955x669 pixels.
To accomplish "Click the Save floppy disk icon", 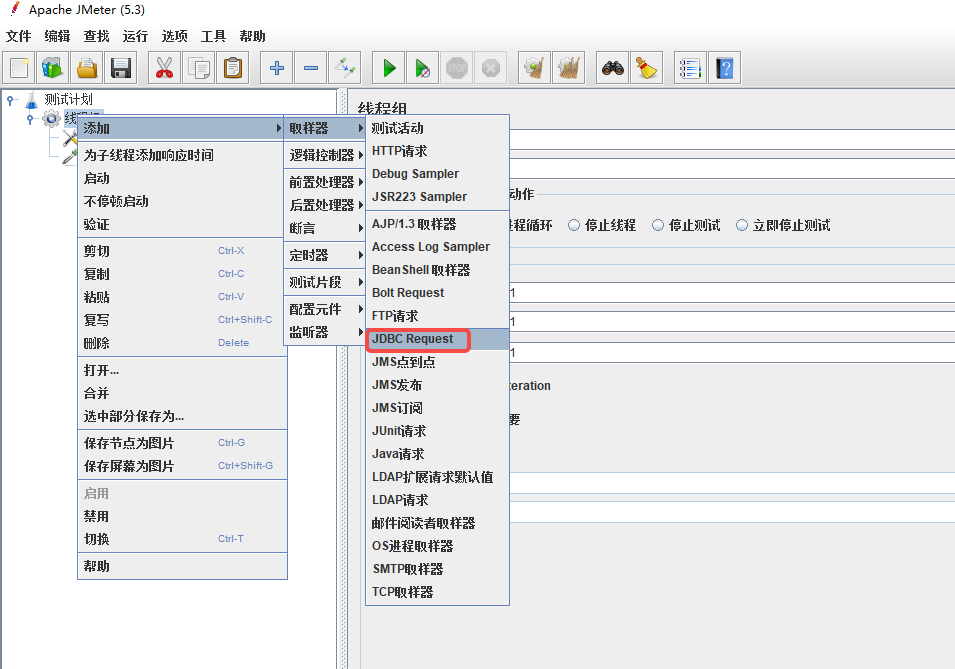I will point(121,68).
